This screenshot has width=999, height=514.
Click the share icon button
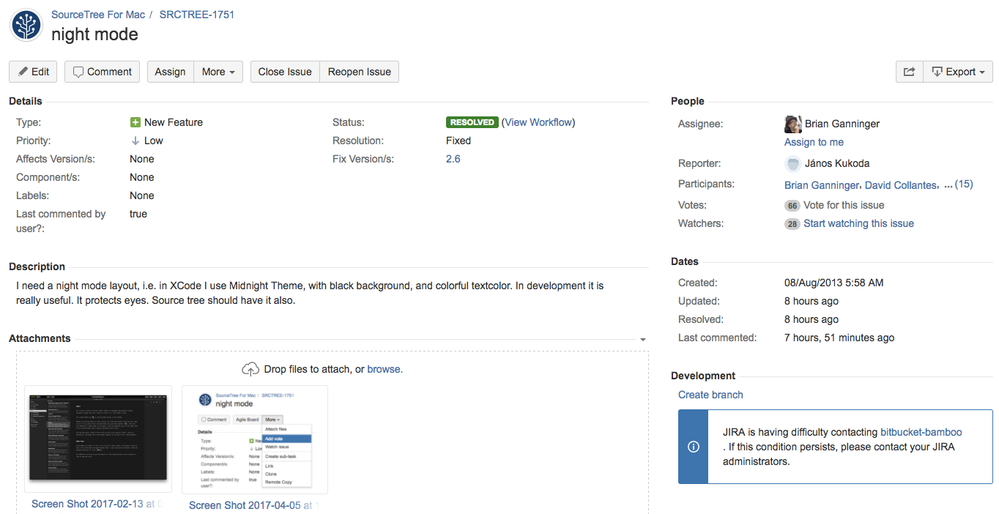click(909, 72)
